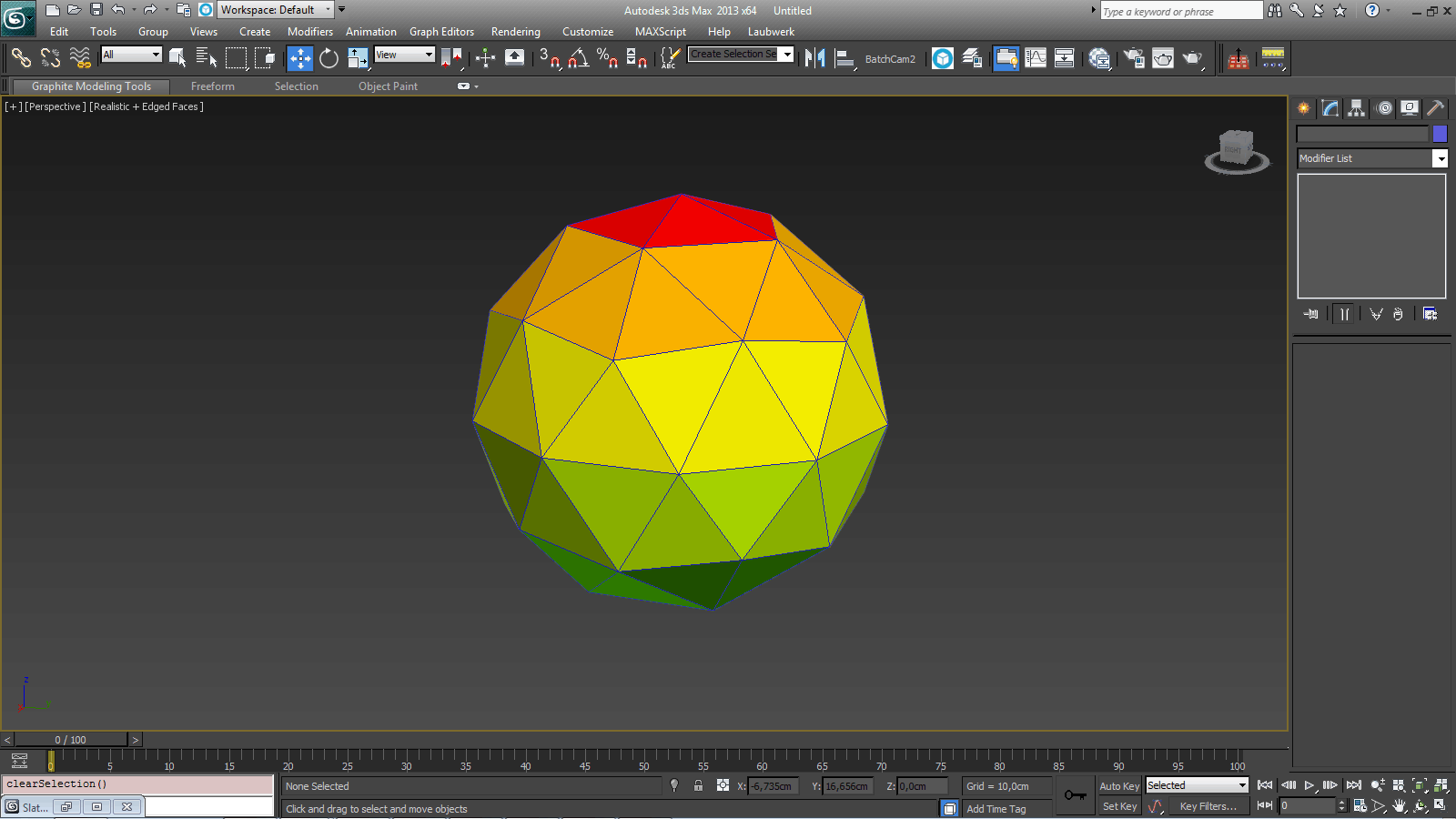1456x819 pixels.
Task: Toggle the Selection Lock padlock
Action: pyautogui.click(x=698, y=786)
